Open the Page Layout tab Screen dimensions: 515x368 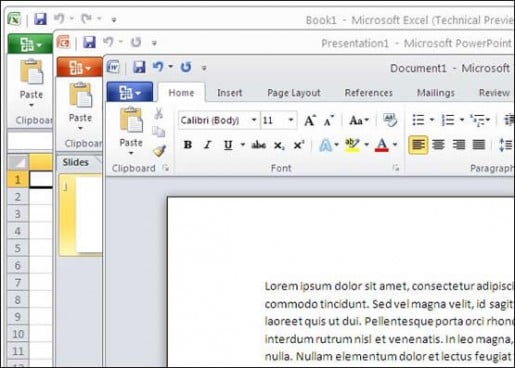[294, 93]
